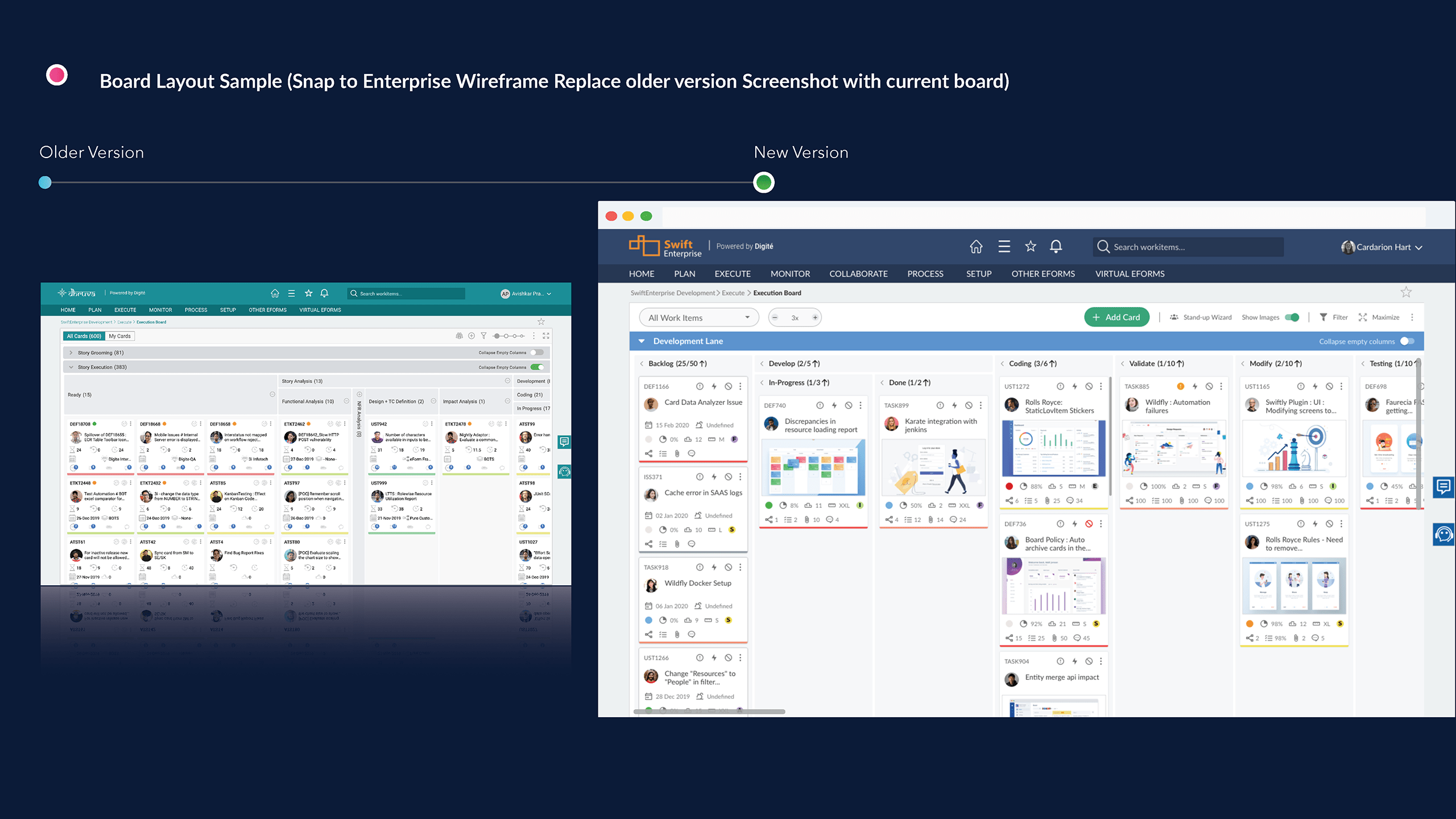Screen dimensions: 1456x819
Task: Select the MONITOR menu item
Action: coord(790,274)
